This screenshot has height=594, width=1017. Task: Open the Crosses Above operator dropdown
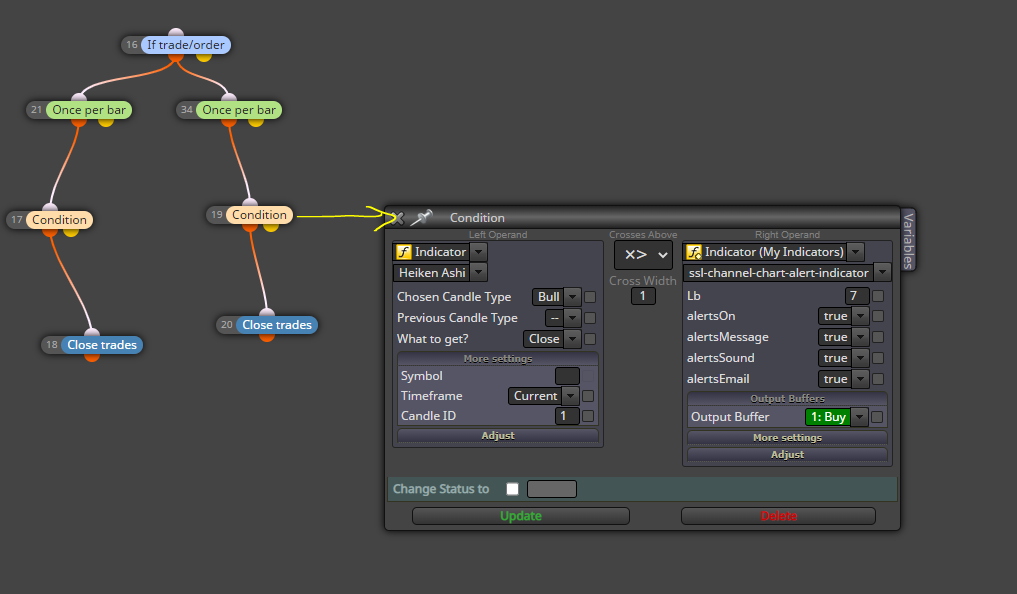click(643, 255)
